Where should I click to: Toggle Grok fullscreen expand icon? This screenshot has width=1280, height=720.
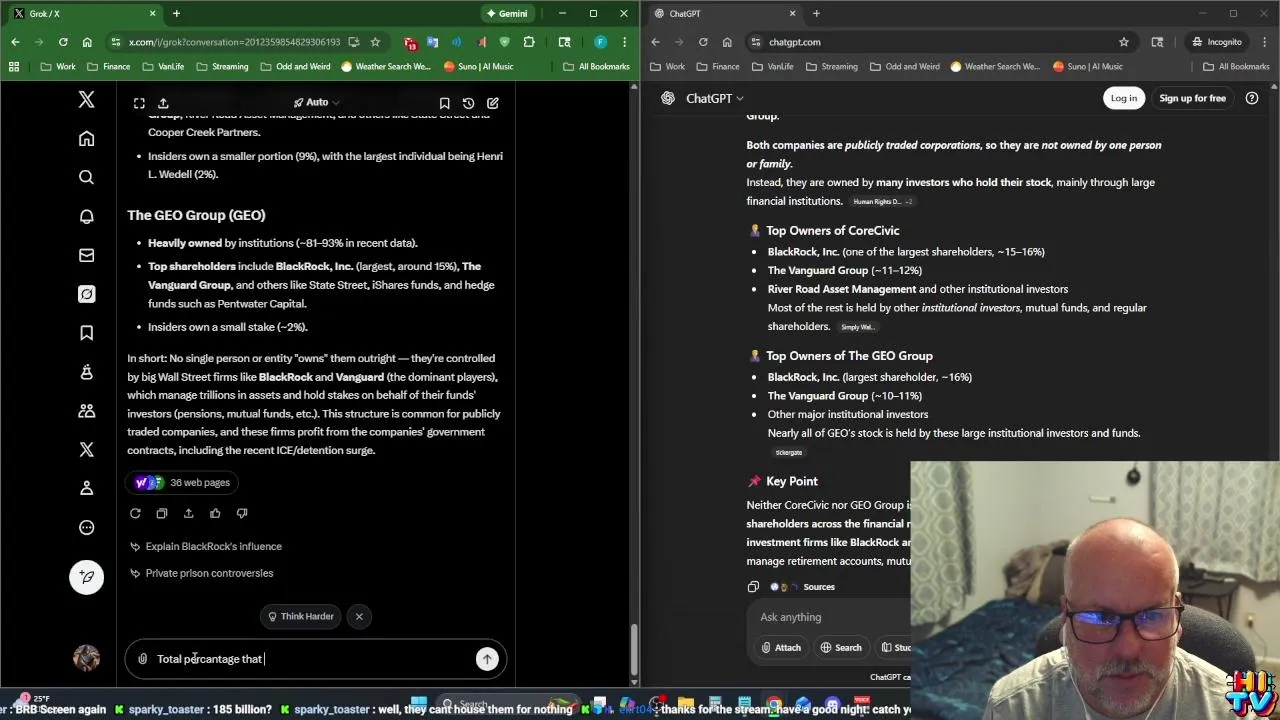click(139, 103)
